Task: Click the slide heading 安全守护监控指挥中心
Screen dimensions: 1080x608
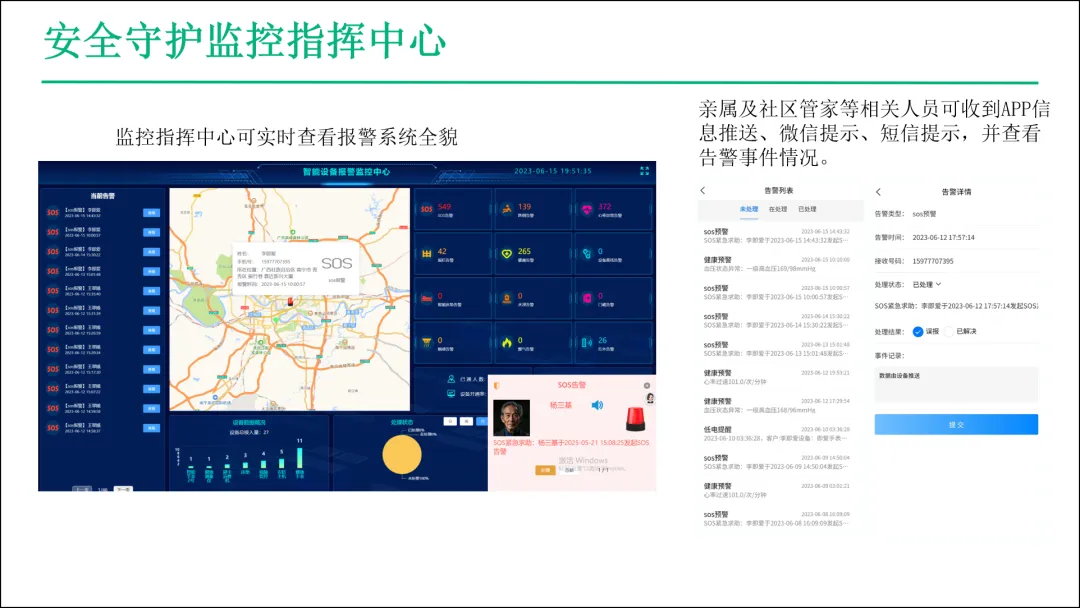Action: pos(245,41)
